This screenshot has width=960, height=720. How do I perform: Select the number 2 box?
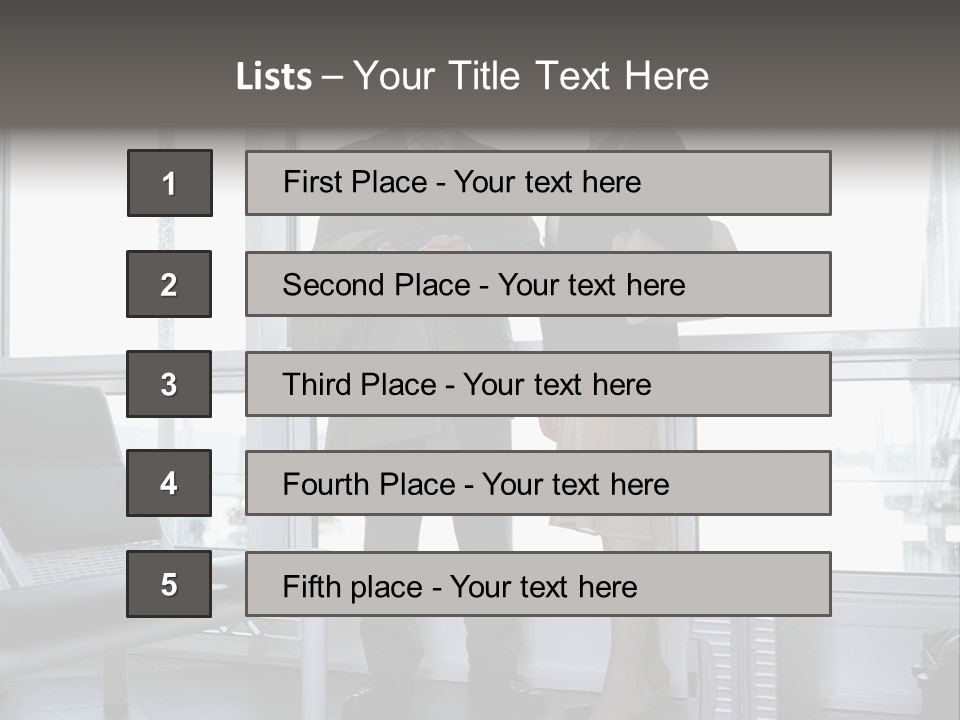coord(169,284)
